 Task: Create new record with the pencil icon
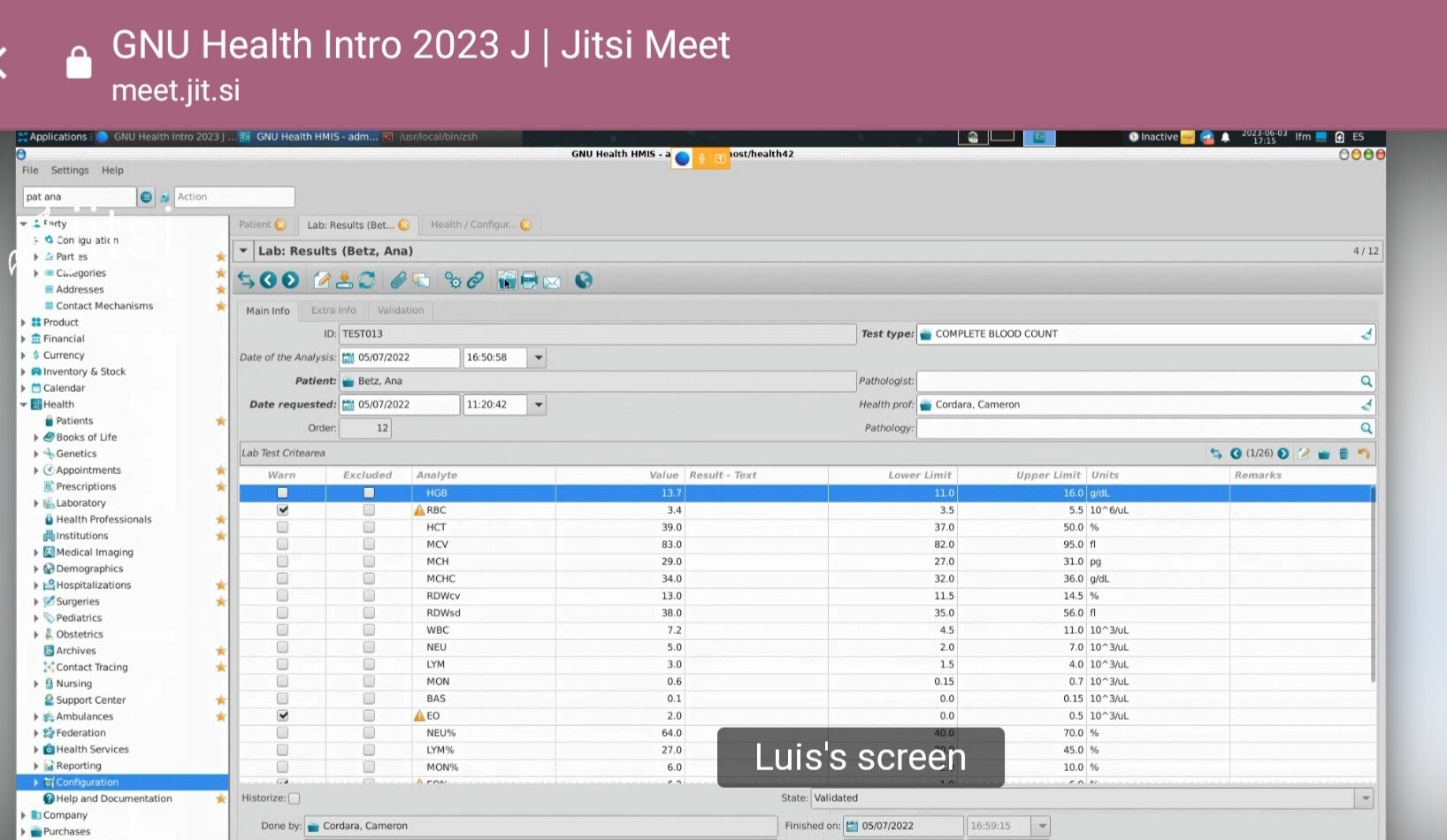(322, 280)
